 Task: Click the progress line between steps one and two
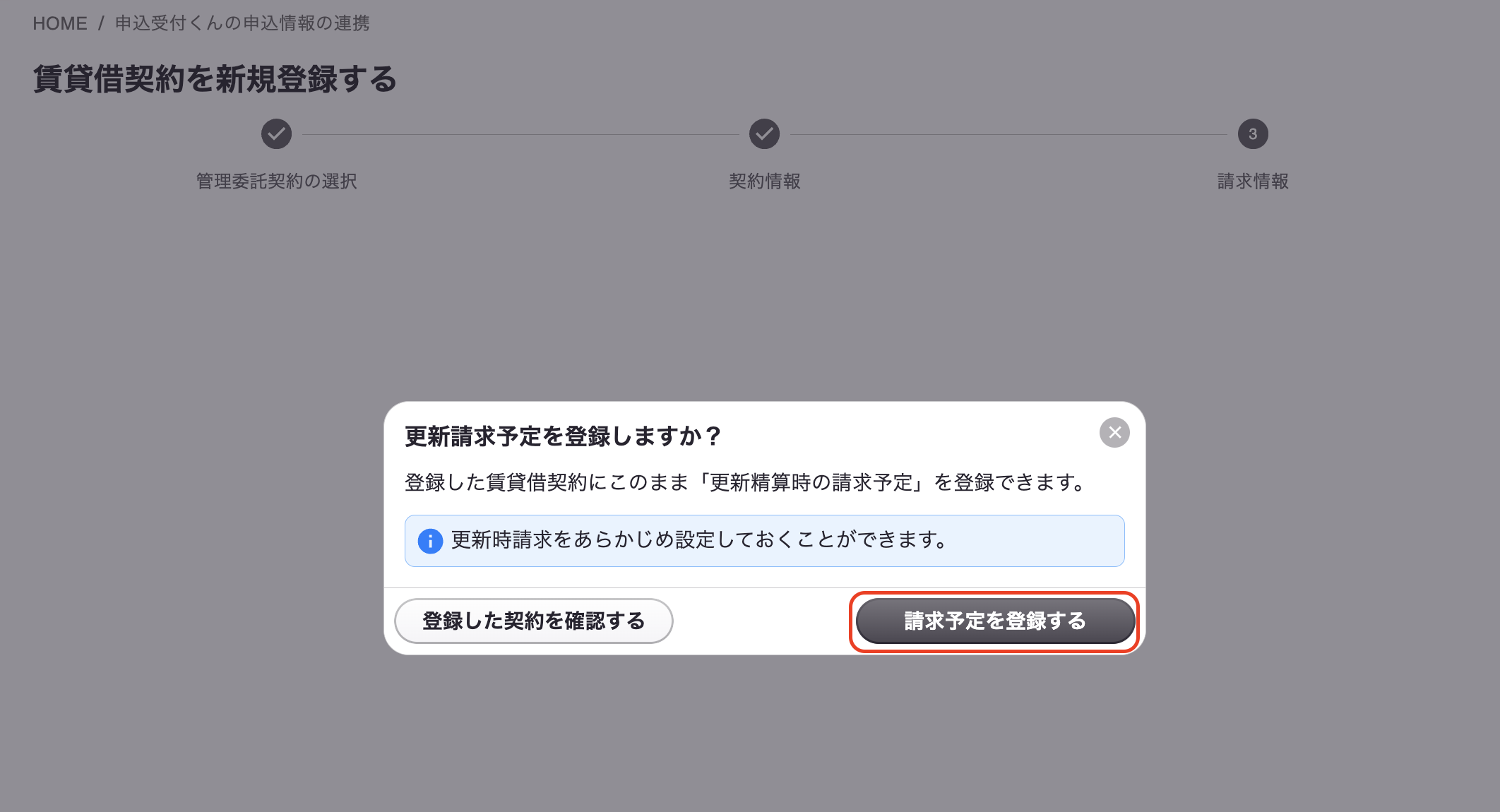[520, 134]
